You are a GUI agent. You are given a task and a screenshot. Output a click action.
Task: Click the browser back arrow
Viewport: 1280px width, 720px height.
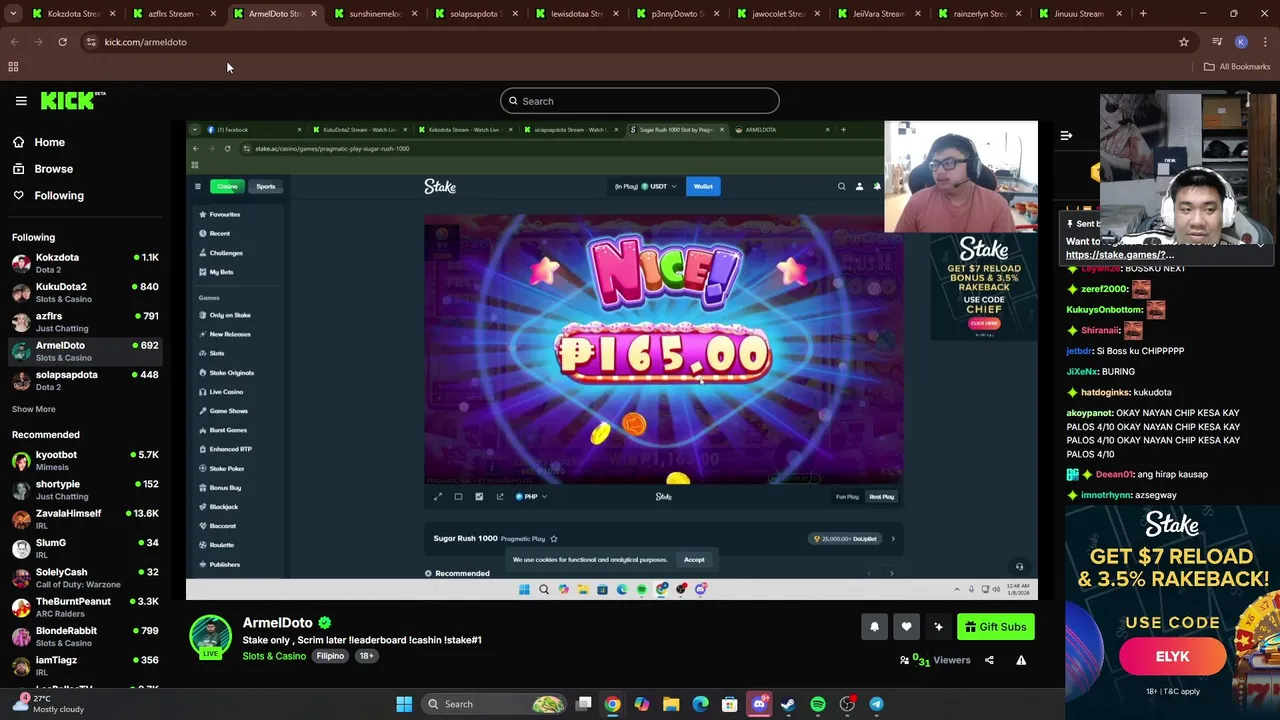click(x=14, y=42)
